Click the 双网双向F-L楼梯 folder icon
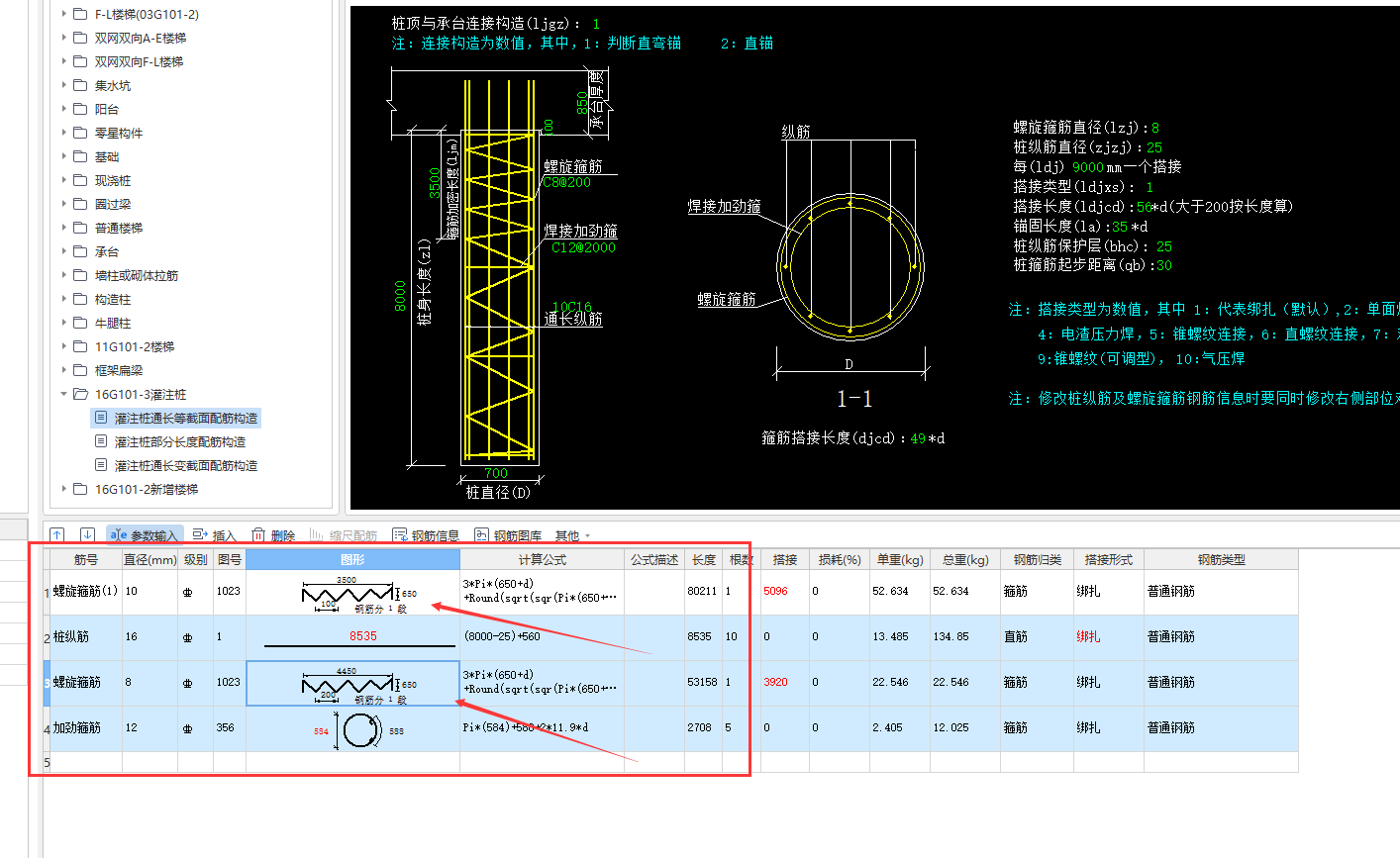Screen dimensions: 1400x858 (x=81, y=61)
